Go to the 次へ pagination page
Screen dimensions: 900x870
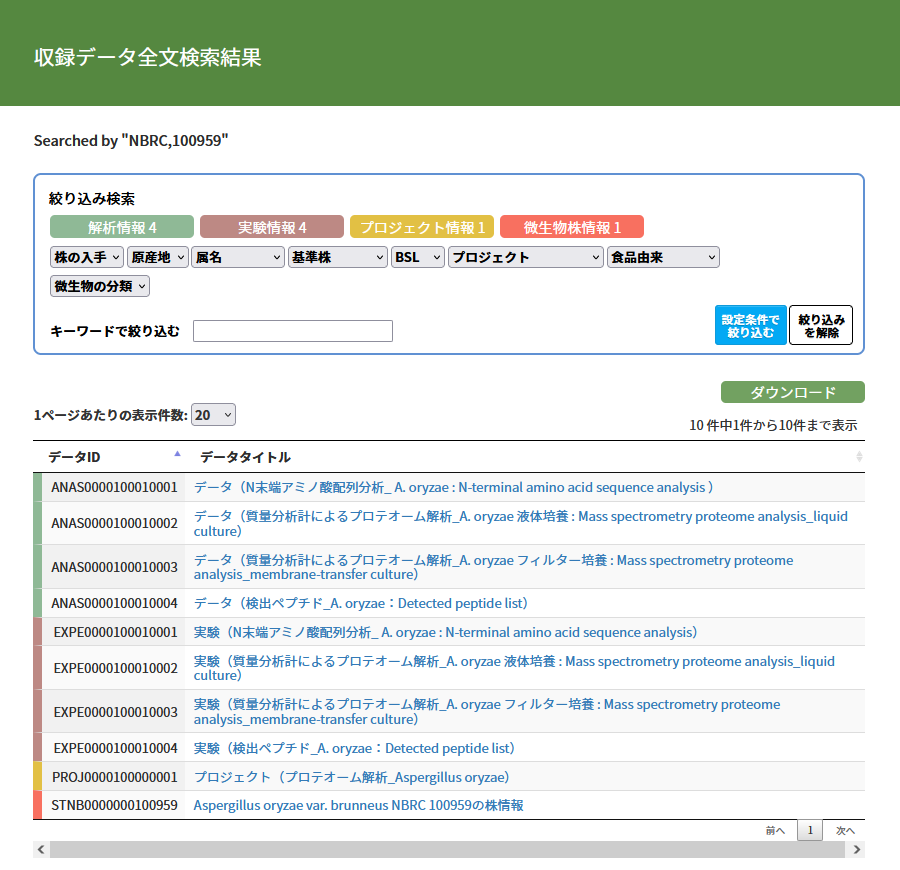pyautogui.click(x=845, y=830)
